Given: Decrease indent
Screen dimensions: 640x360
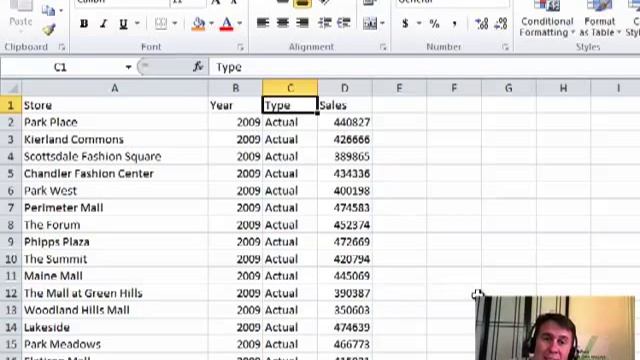Looking at the screenshot, I should point(325,23).
